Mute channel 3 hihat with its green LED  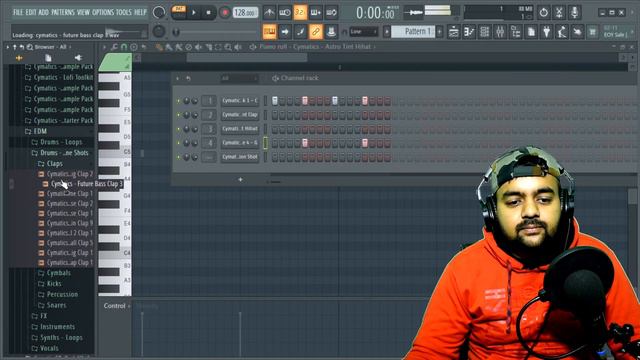pyautogui.click(x=178, y=129)
